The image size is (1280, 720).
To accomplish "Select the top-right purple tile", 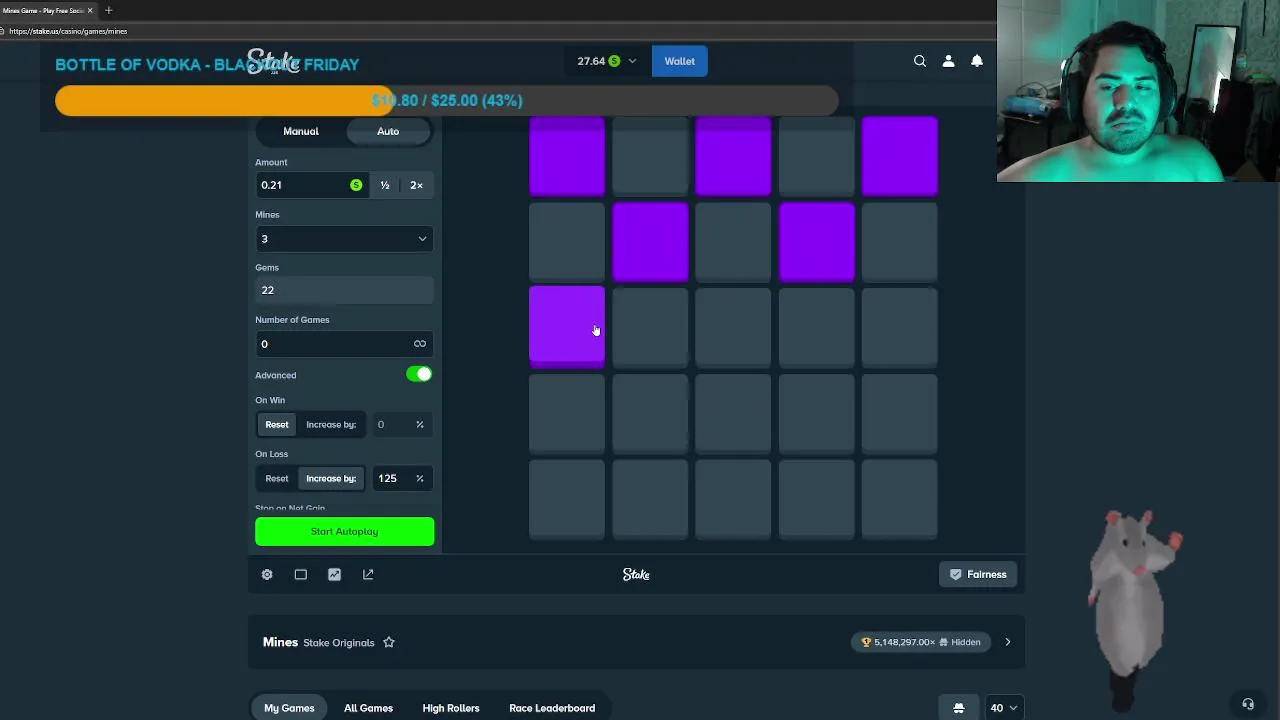I will 900,155.
